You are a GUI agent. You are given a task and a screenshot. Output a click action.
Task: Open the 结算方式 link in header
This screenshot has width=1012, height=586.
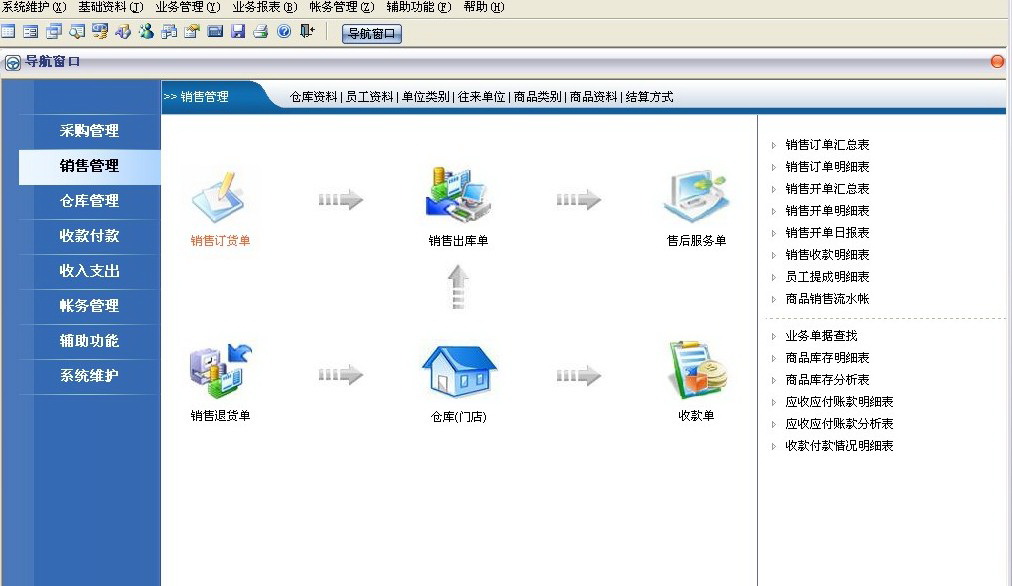click(649, 97)
